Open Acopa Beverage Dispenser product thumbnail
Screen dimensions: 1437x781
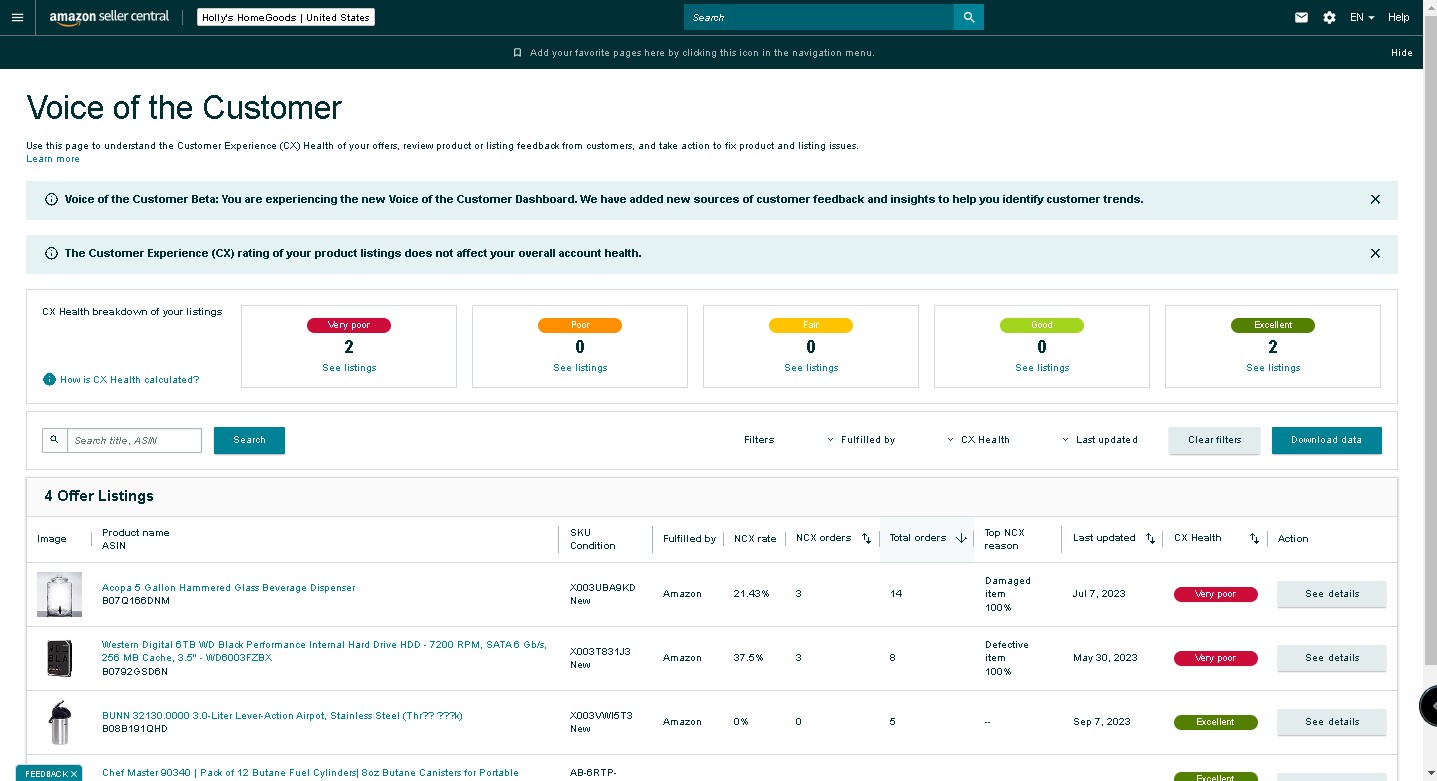point(59,594)
